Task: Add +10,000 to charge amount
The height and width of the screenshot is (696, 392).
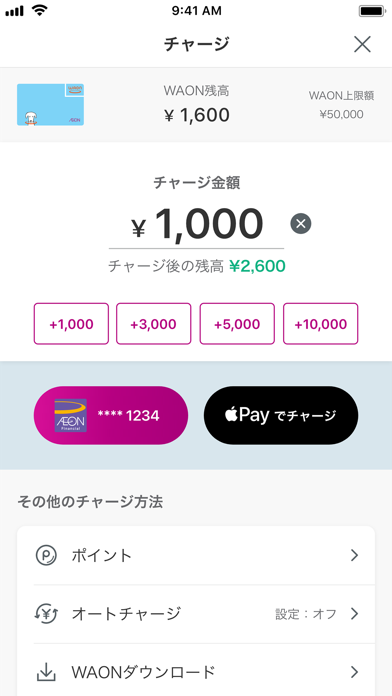Action: click(x=321, y=324)
